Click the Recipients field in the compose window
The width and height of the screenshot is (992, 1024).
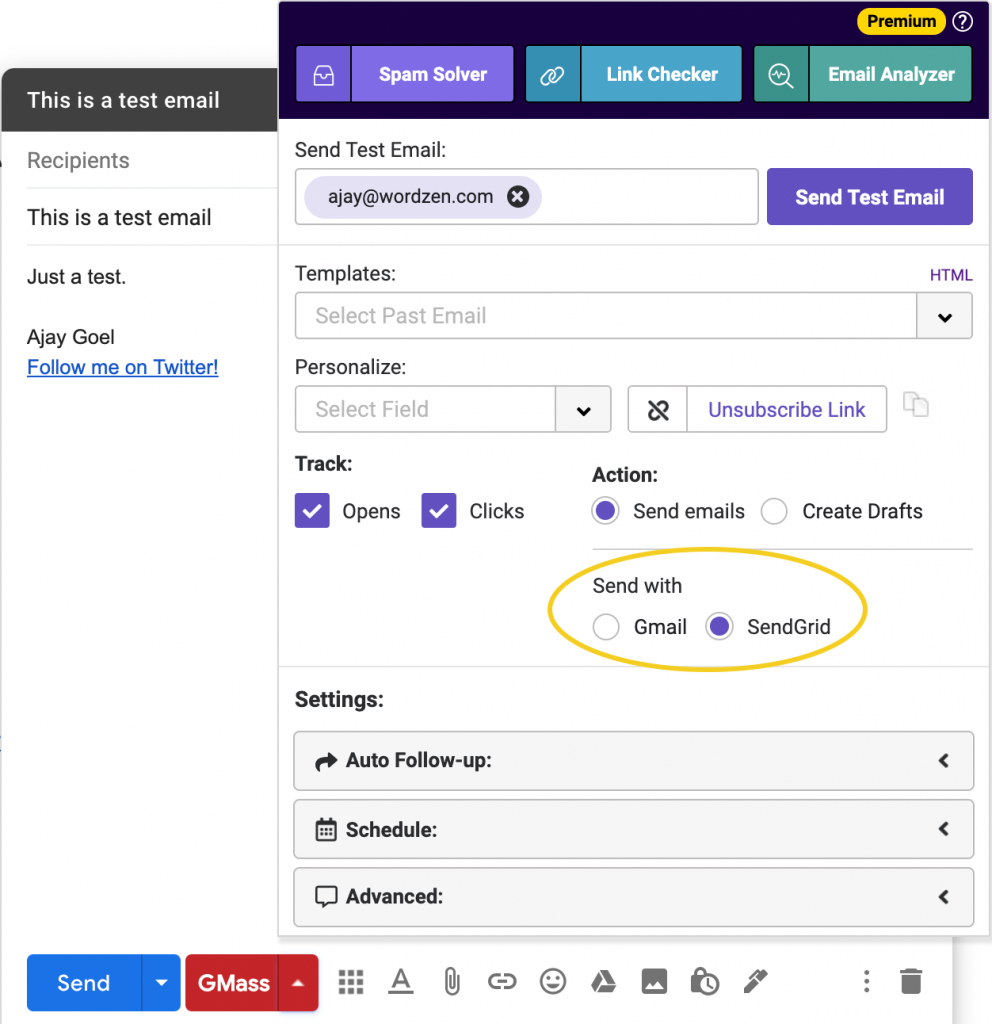click(x=140, y=161)
